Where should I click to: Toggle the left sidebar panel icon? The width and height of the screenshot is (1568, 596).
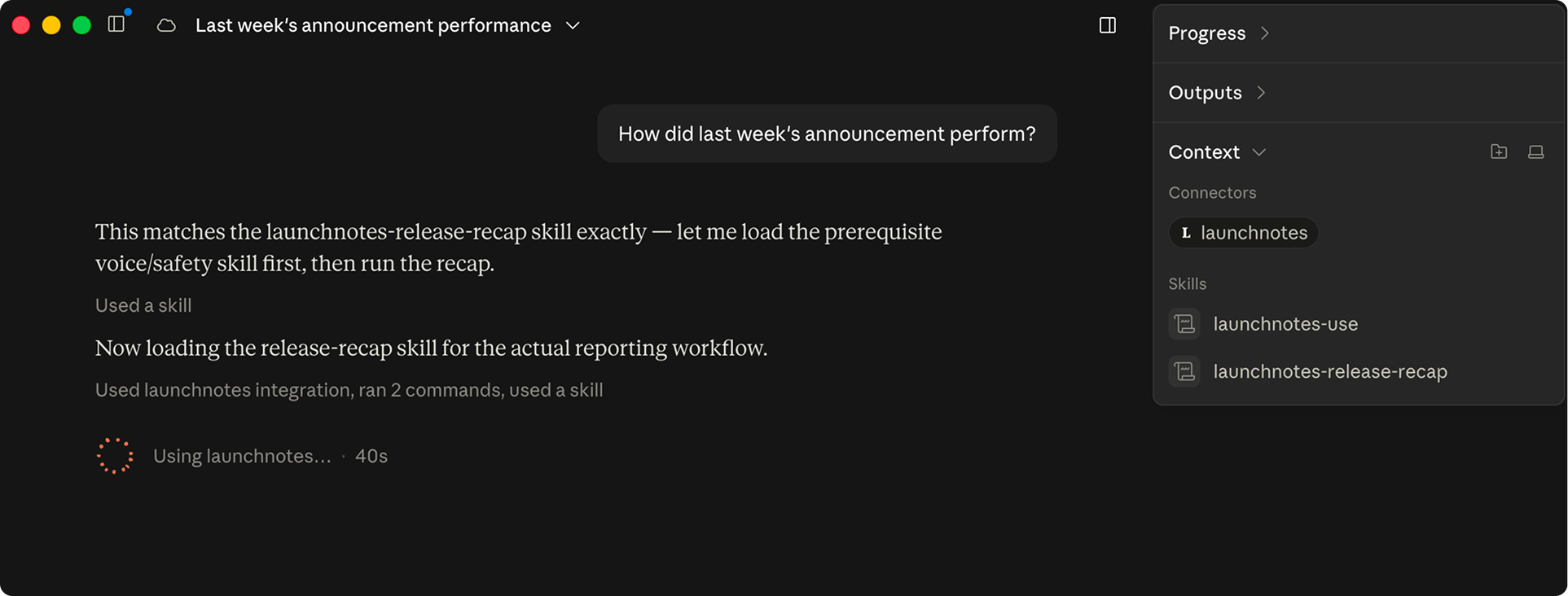[116, 24]
